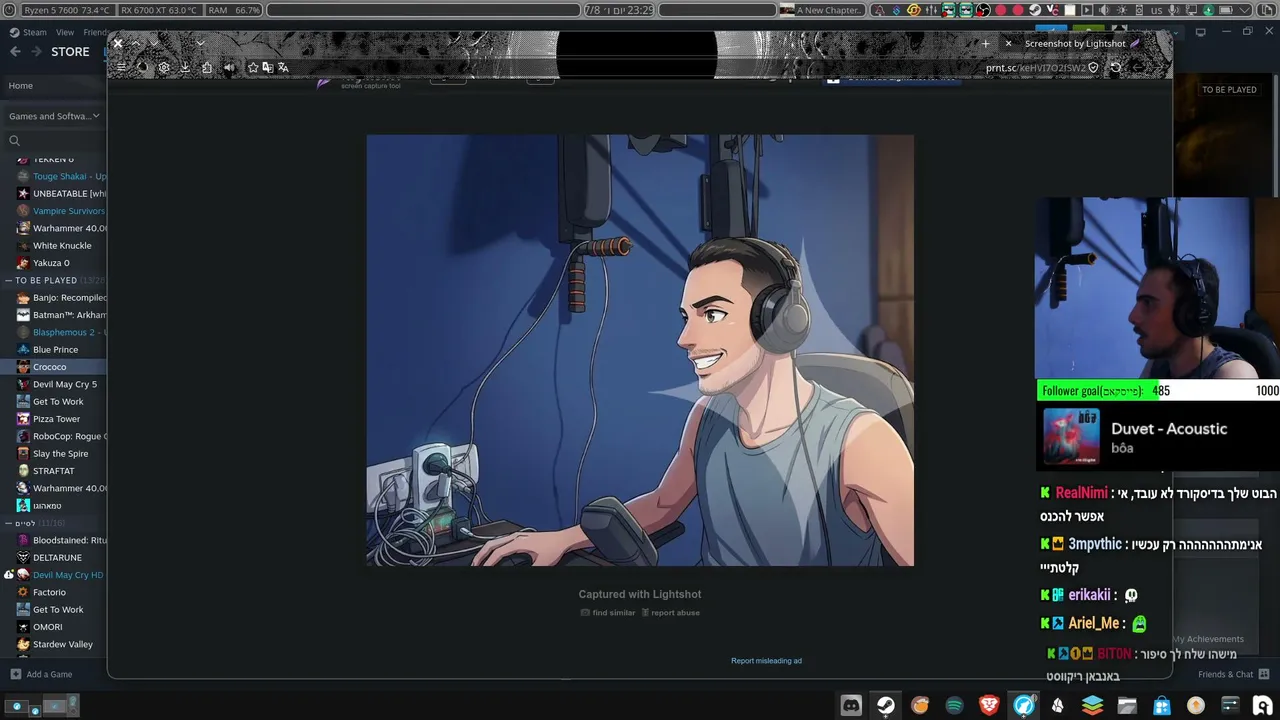Click the shield icon in address bar
The height and width of the screenshot is (720, 1280).
click(x=1093, y=68)
